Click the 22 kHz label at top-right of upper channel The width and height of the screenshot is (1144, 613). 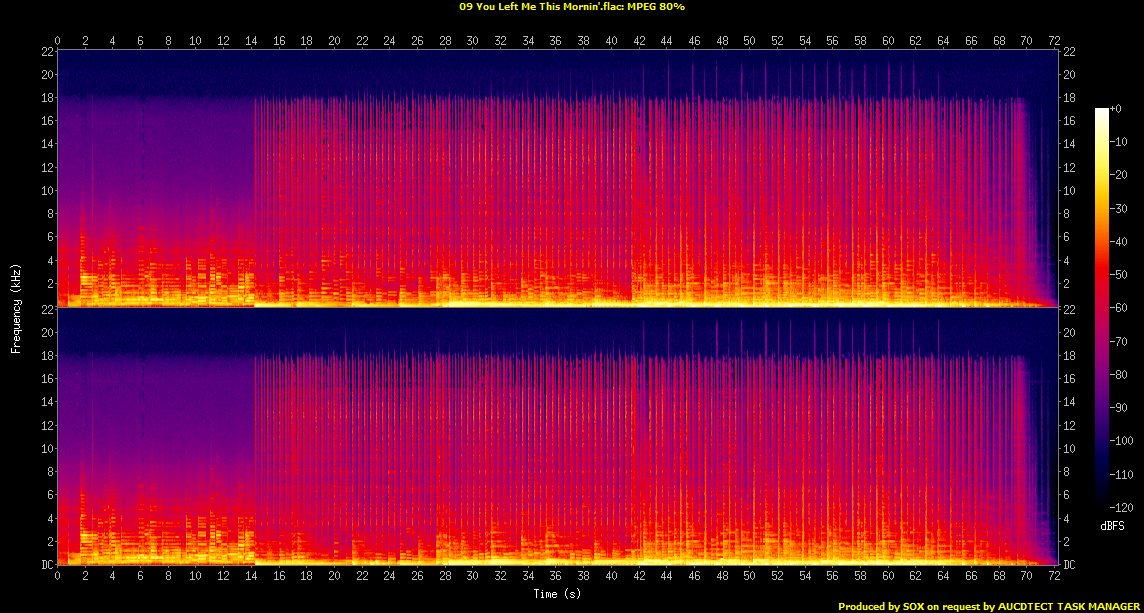(1069, 52)
